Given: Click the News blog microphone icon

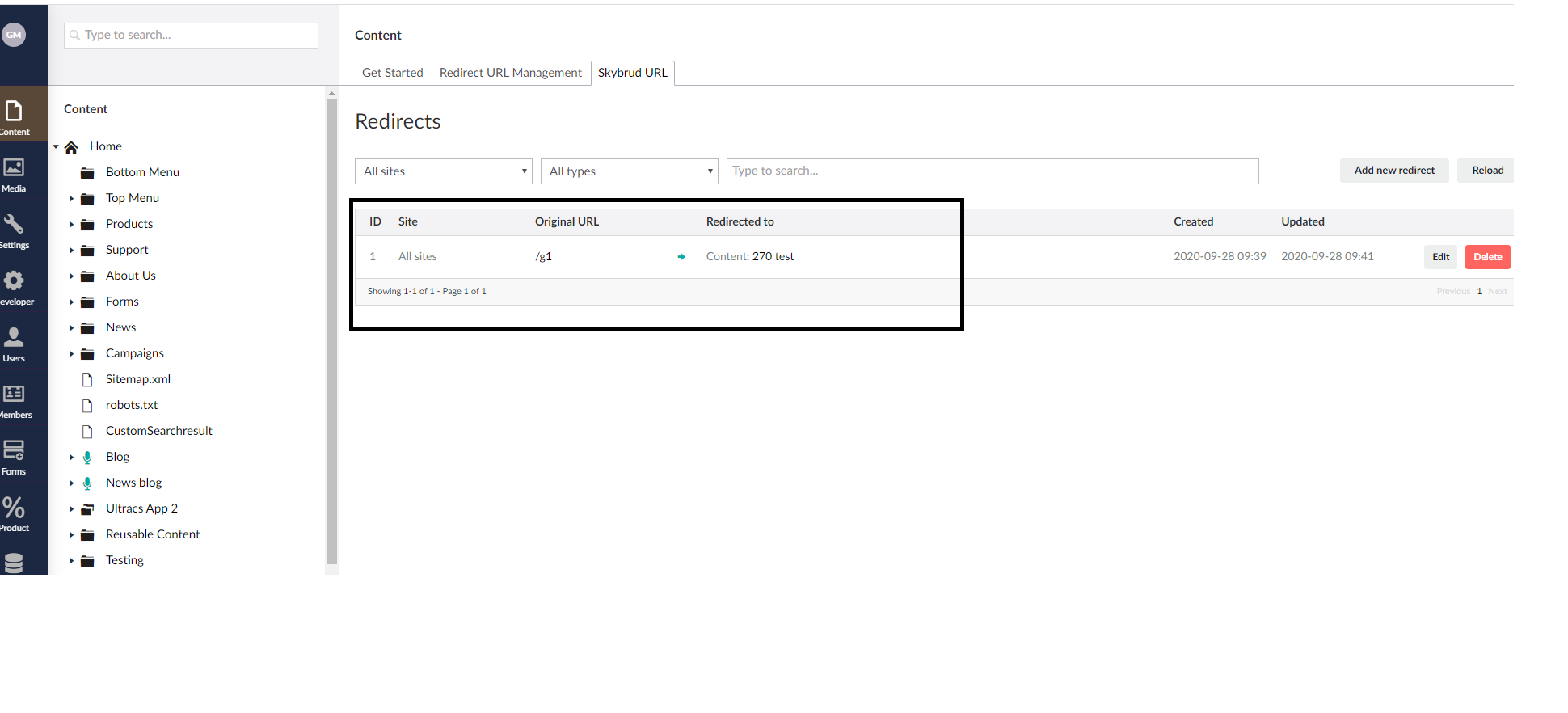Looking at the screenshot, I should pos(87,483).
